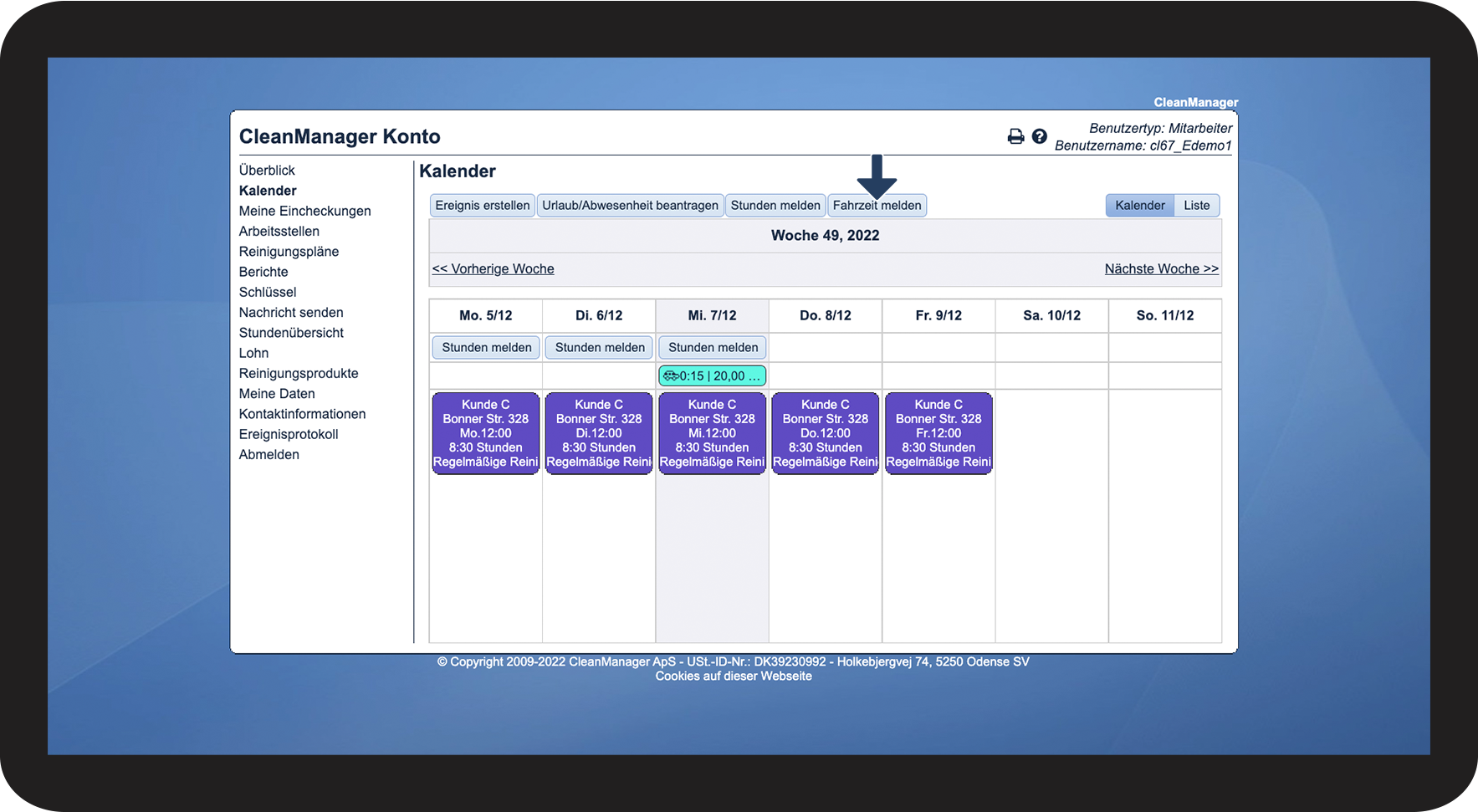Click Ereignis erstellen button
This screenshot has height=812, width=1478.
[482, 206]
